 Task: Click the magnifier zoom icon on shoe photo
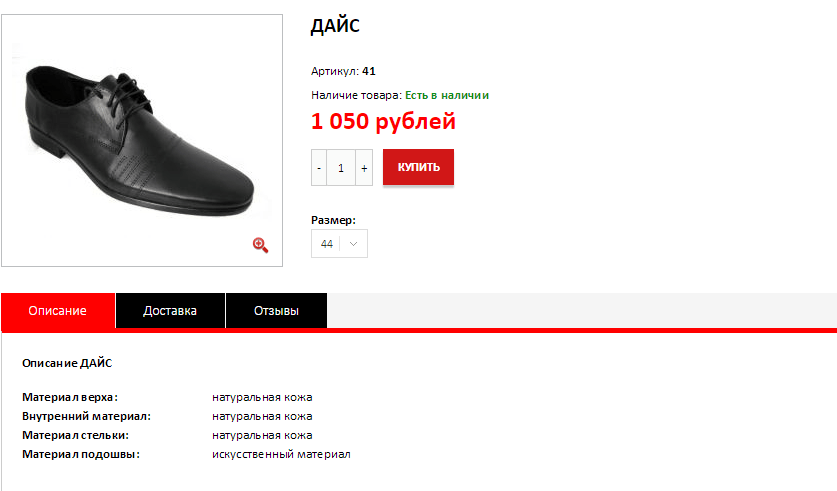tap(260, 245)
